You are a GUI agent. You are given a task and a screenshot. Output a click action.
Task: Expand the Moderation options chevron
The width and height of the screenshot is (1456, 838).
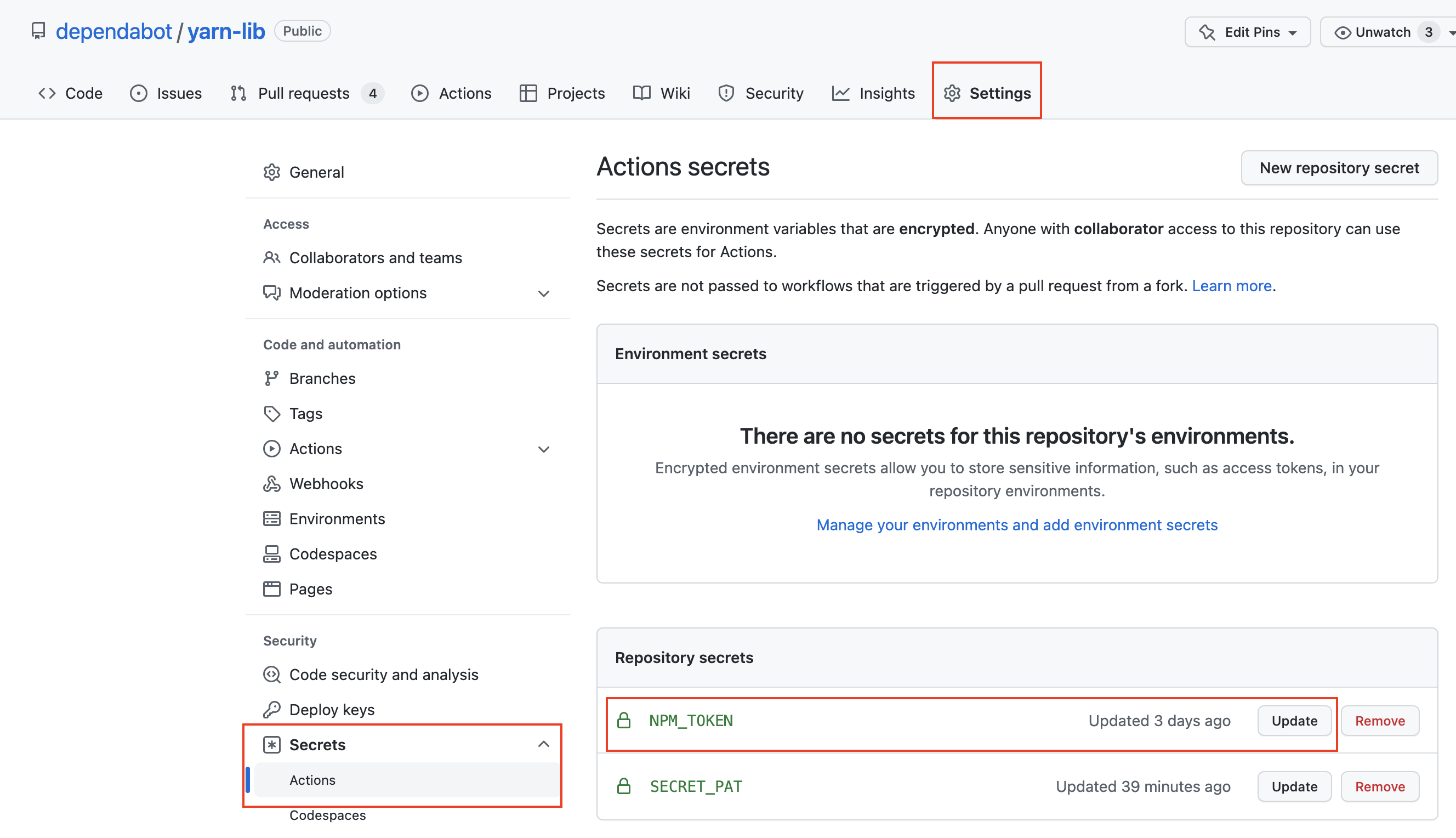pos(544,293)
